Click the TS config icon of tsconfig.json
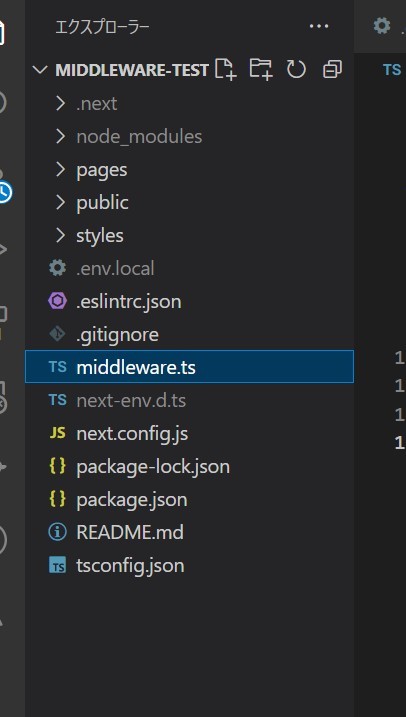Viewport: 406px width, 717px height. pos(58,566)
